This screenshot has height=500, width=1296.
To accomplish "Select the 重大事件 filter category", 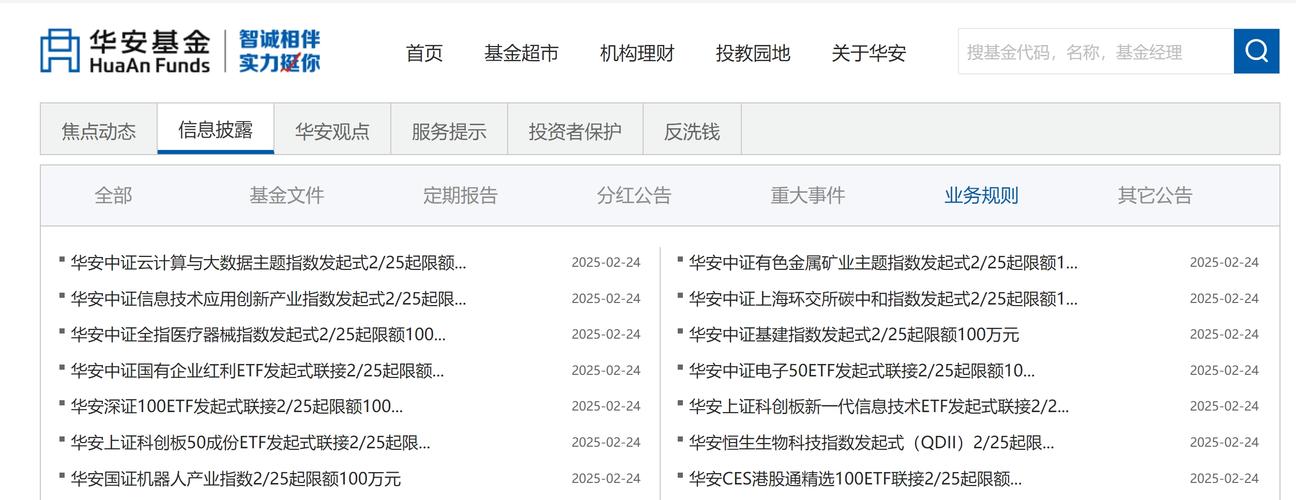I will (x=808, y=196).
